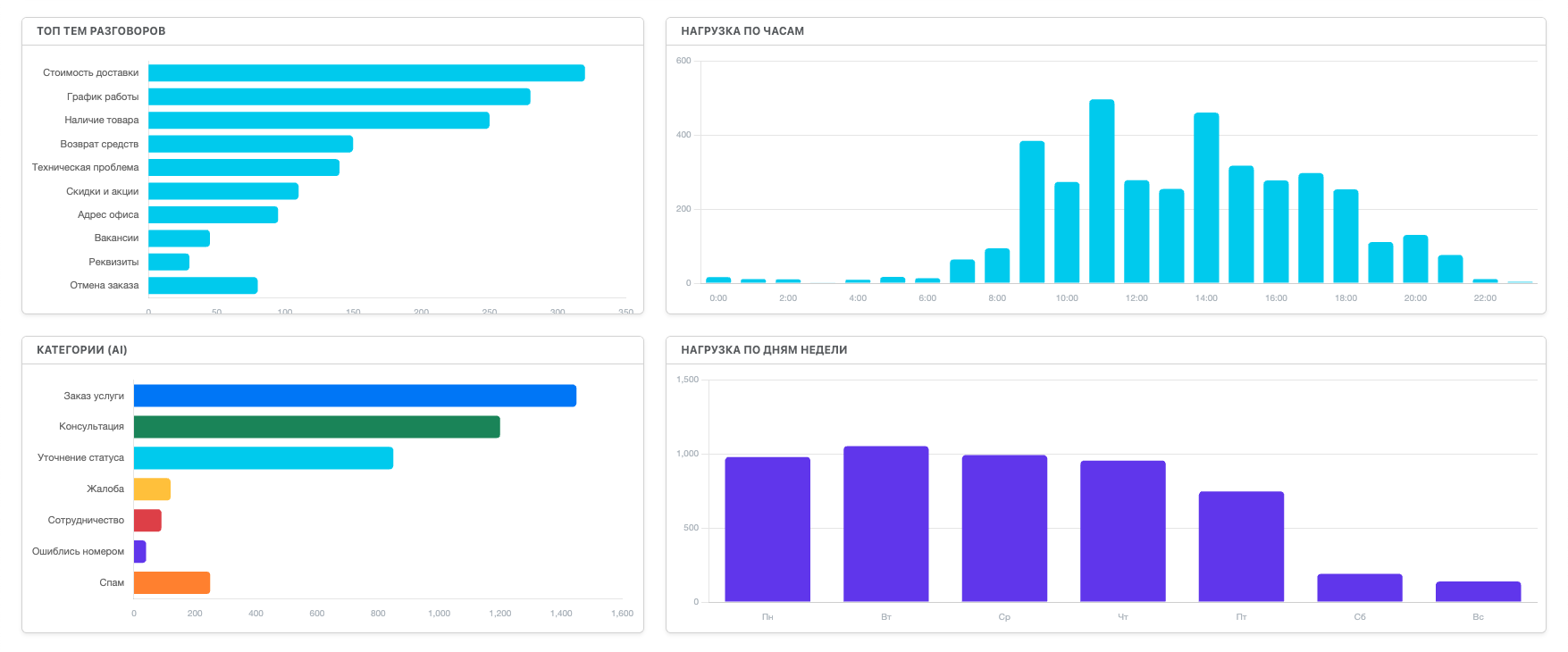This screenshot has height=652, width=1568.
Task: Click the Уточнение статуса category bar
Action: pyautogui.click(x=264, y=458)
